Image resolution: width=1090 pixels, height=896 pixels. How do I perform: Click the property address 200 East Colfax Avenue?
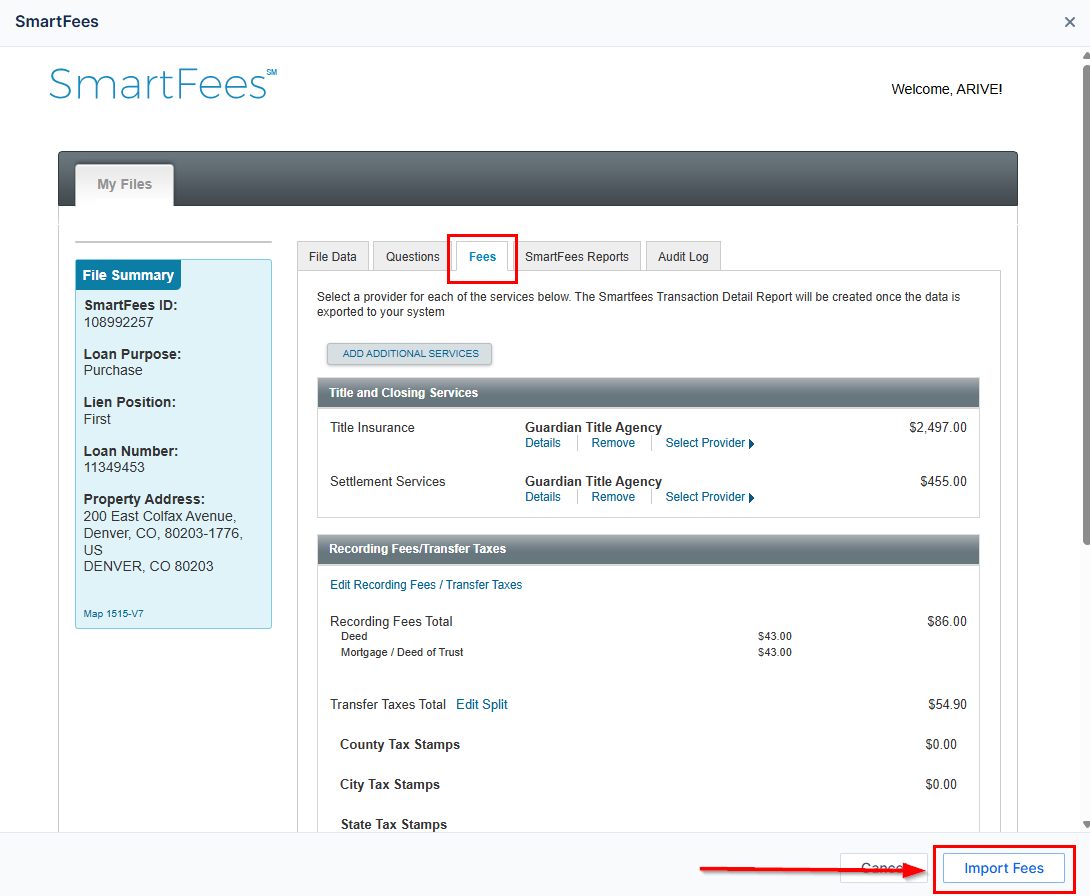point(160,516)
